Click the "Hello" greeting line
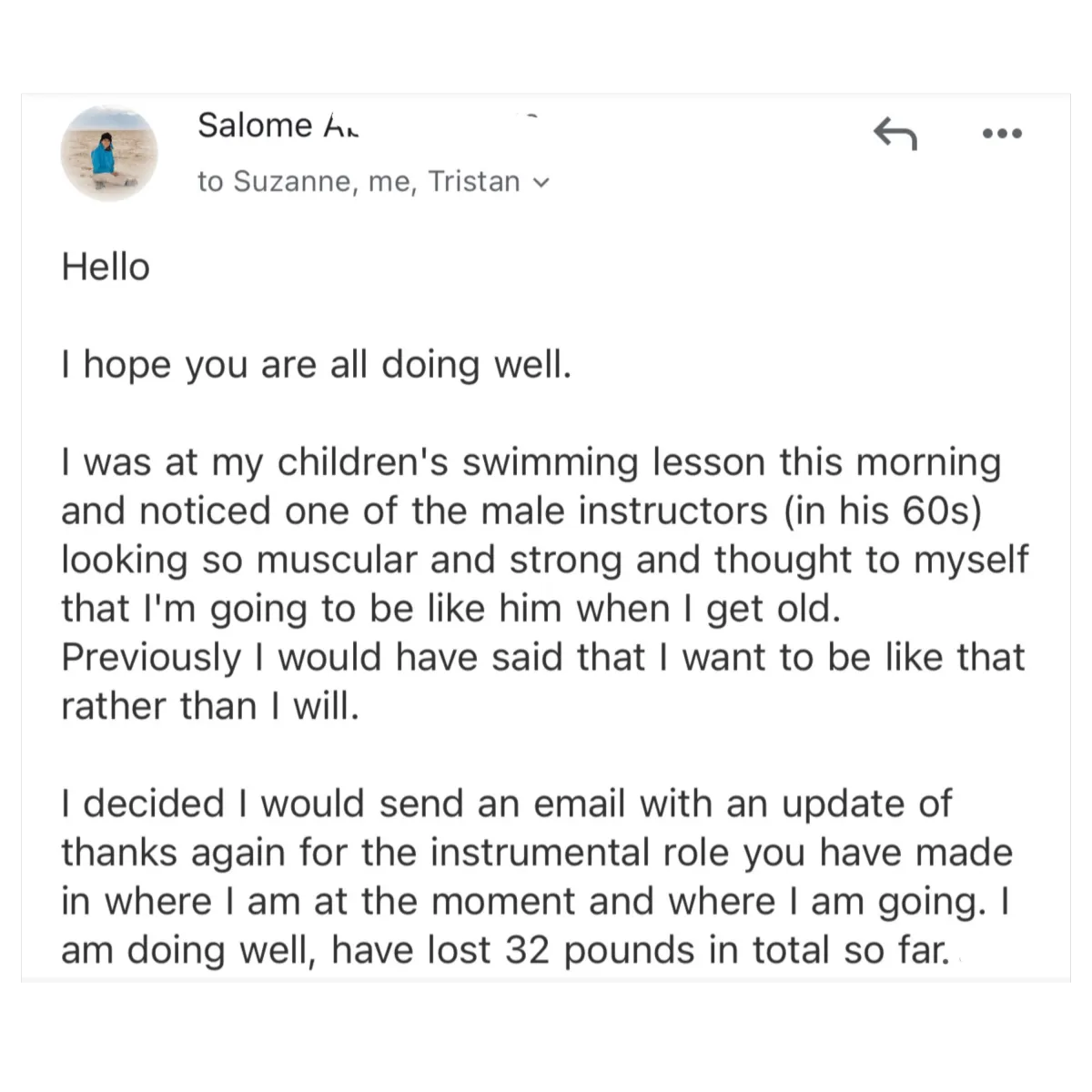Viewport: 1092px width, 1092px height. pyautogui.click(x=106, y=268)
